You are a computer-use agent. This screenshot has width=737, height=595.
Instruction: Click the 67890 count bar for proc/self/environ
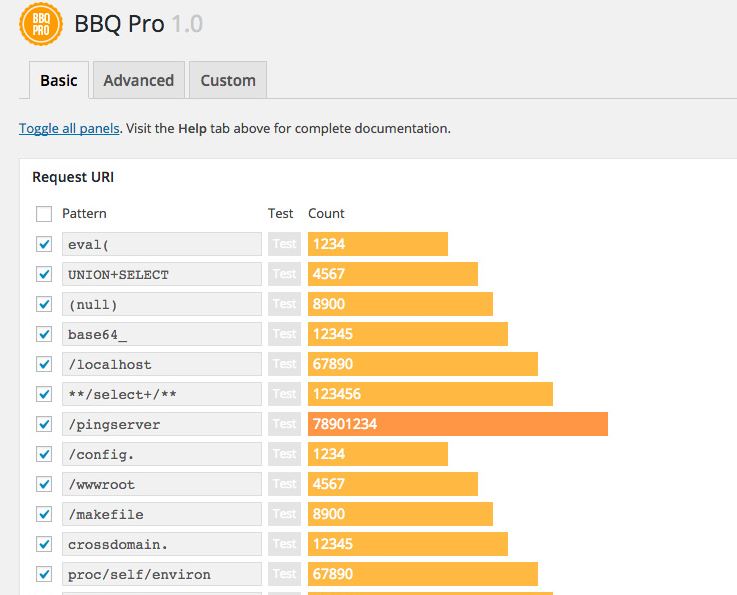[x=423, y=574]
